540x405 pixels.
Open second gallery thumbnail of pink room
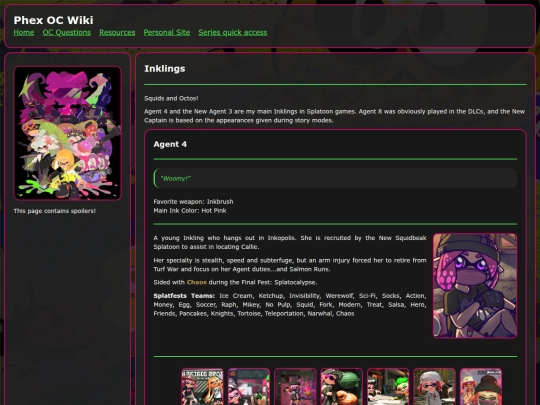coord(249,386)
